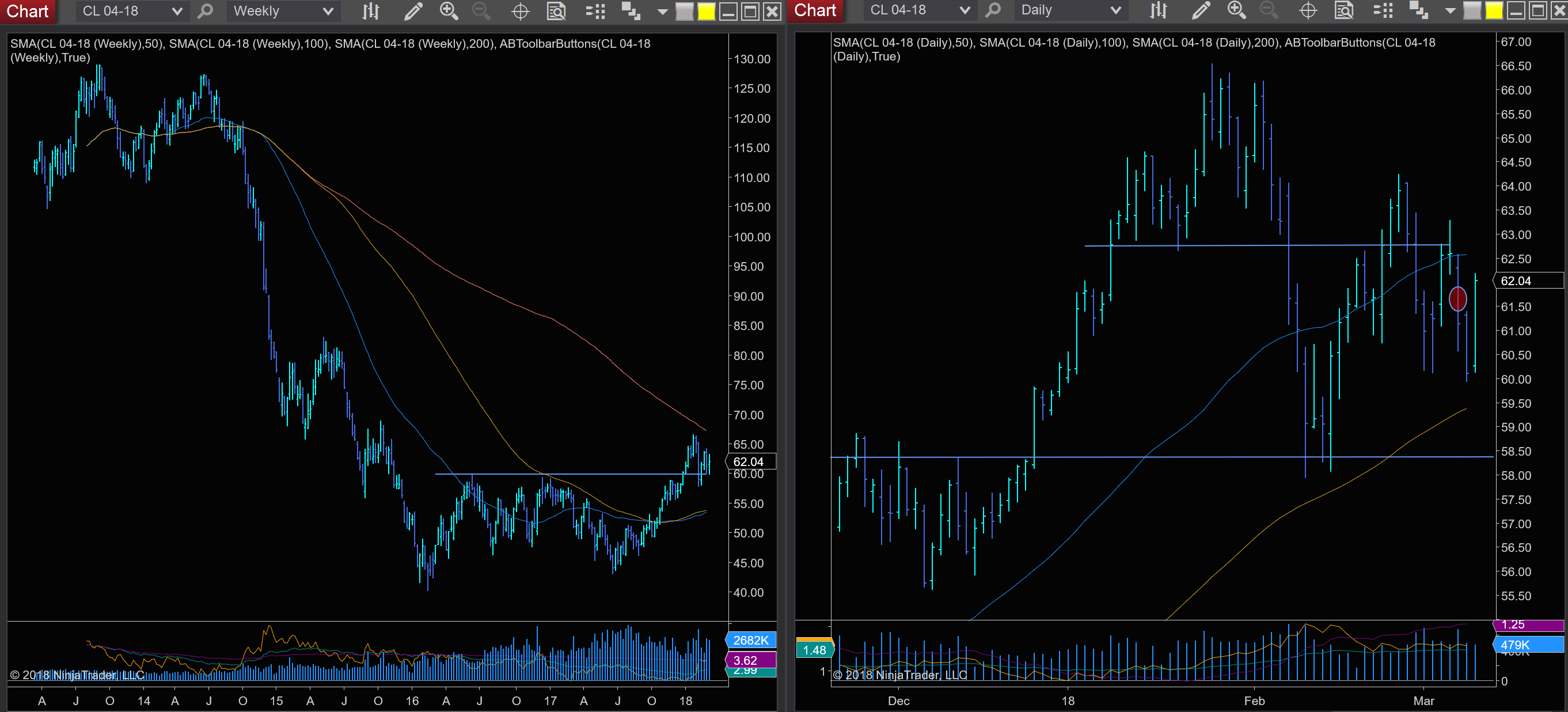The width and height of the screenshot is (1568, 712).
Task: Zoom out on the Weekly chart
Action: [481, 11]
